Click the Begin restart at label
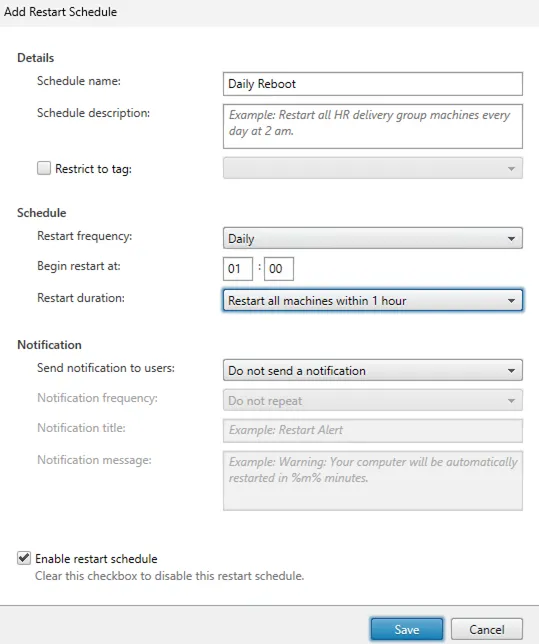 (78, 266)
